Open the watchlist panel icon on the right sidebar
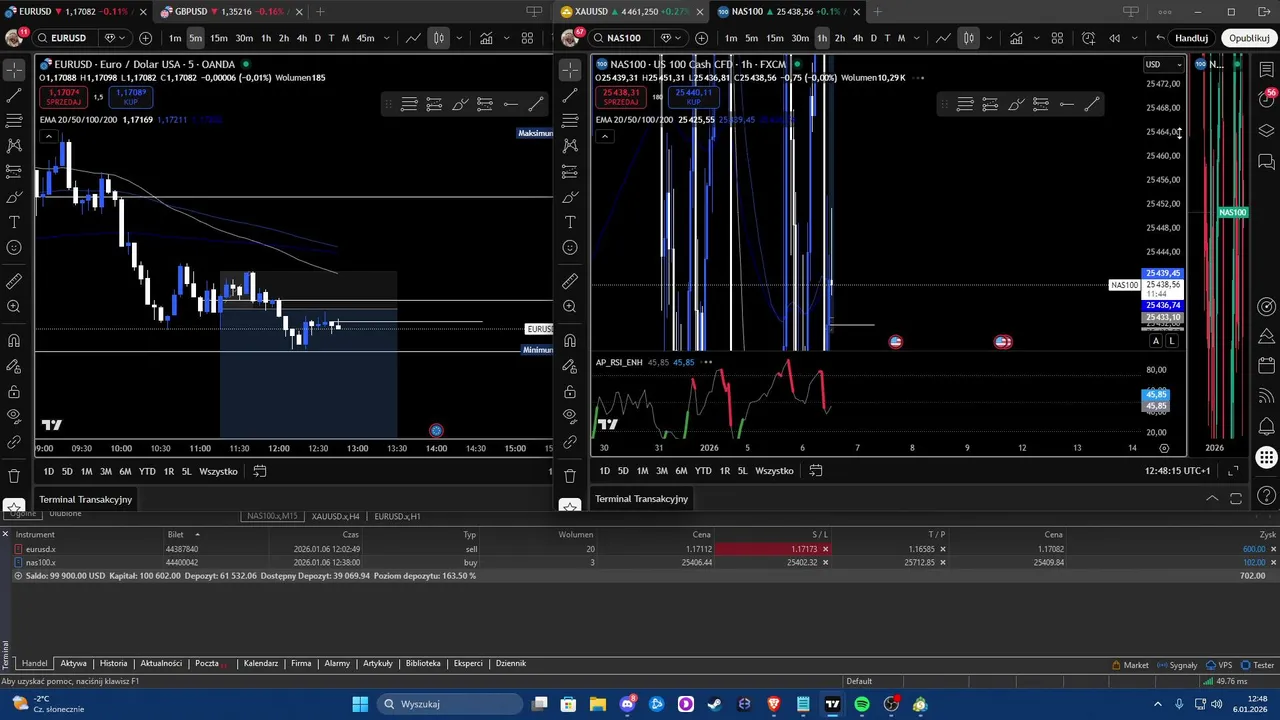This screenshot has height=720, width=1280. pyautogui.click(x=1266, y=71)
